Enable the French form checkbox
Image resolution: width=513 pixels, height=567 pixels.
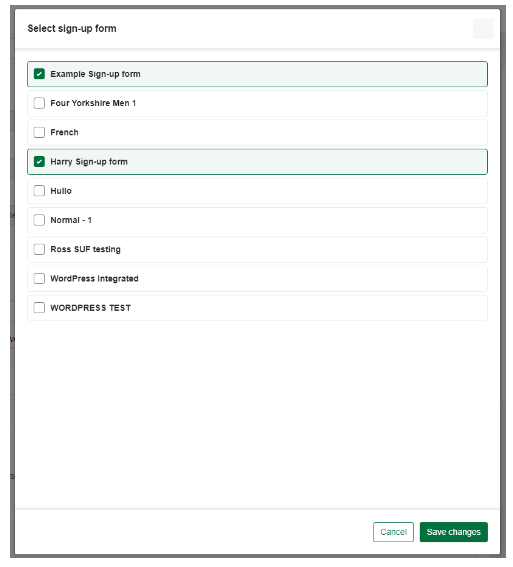coord(39,133)
